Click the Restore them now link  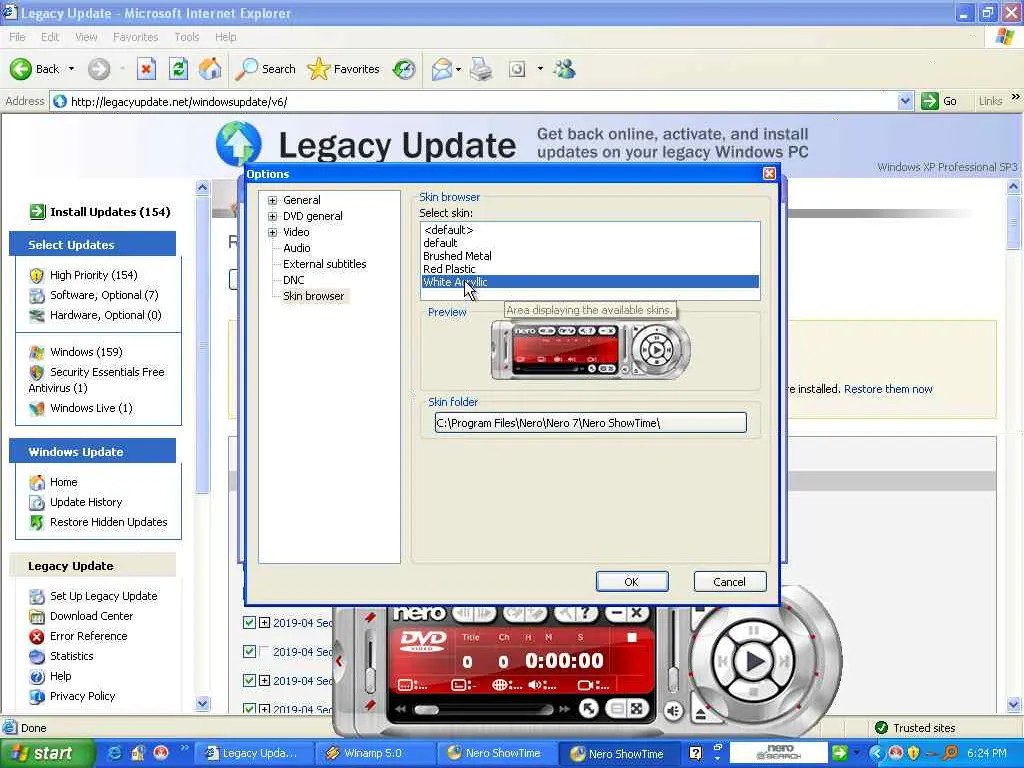pos(888,389)
